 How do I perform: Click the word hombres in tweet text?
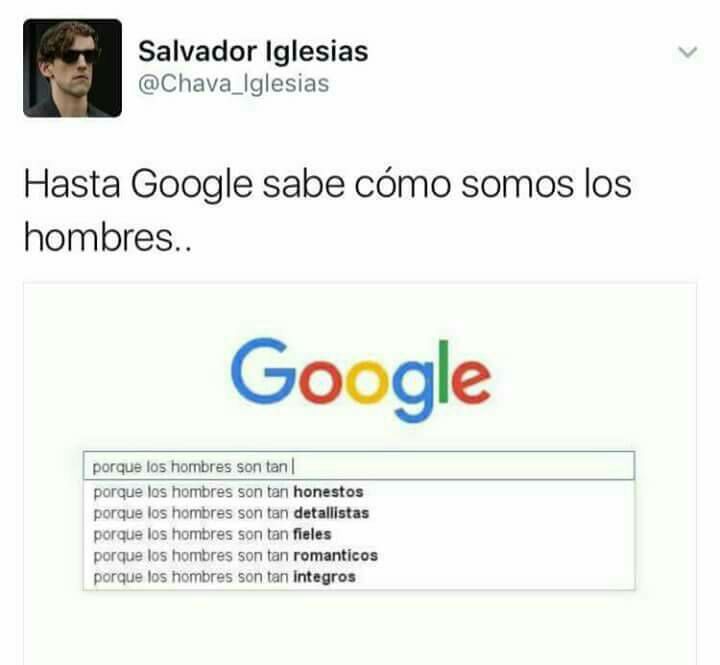click(99, 238)
